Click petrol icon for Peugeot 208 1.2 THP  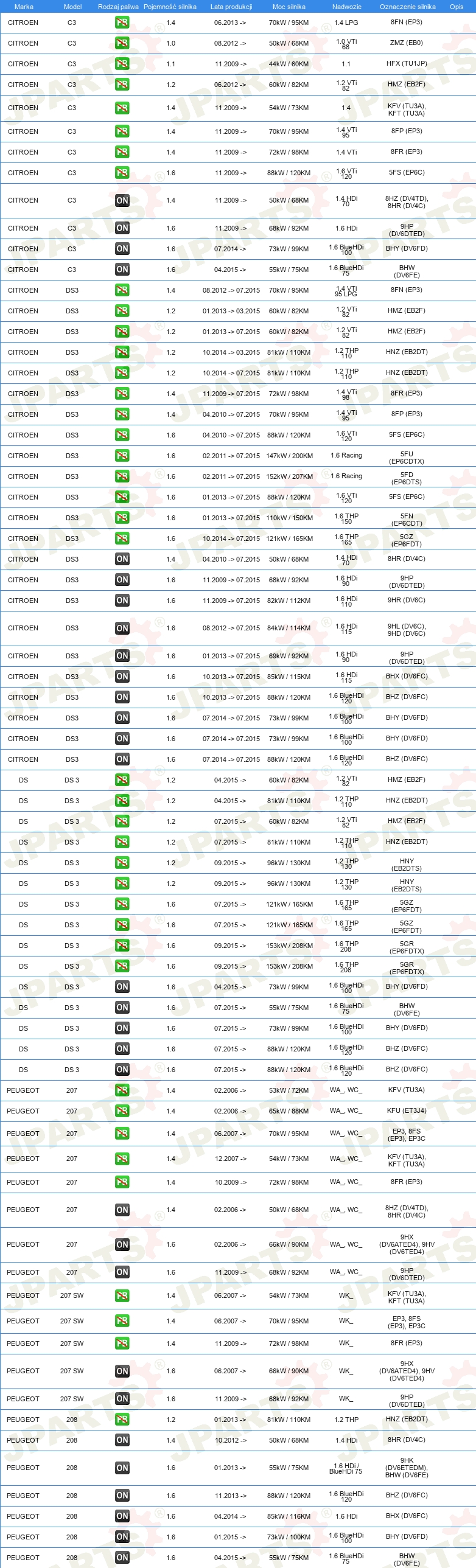coord(122,1420)
